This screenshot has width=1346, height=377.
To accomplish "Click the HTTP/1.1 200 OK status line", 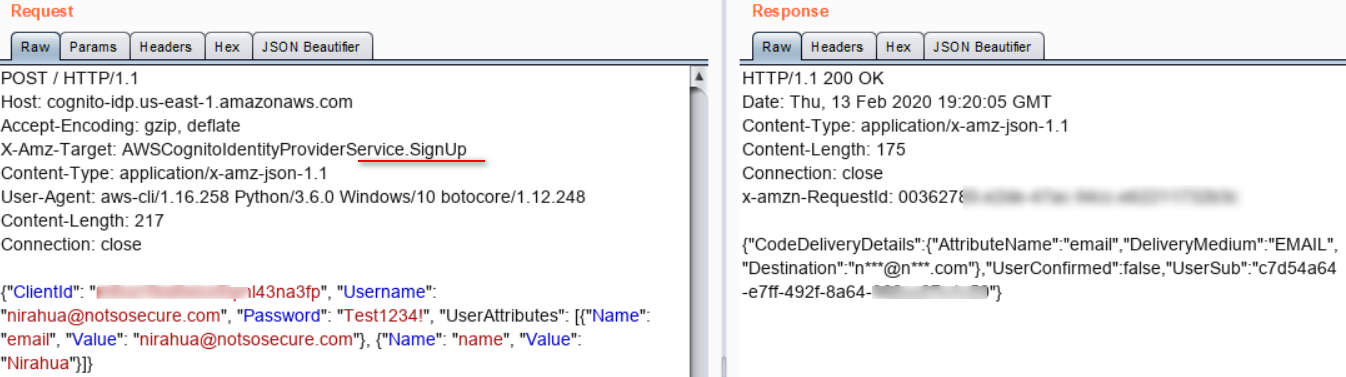I will 813,78.
